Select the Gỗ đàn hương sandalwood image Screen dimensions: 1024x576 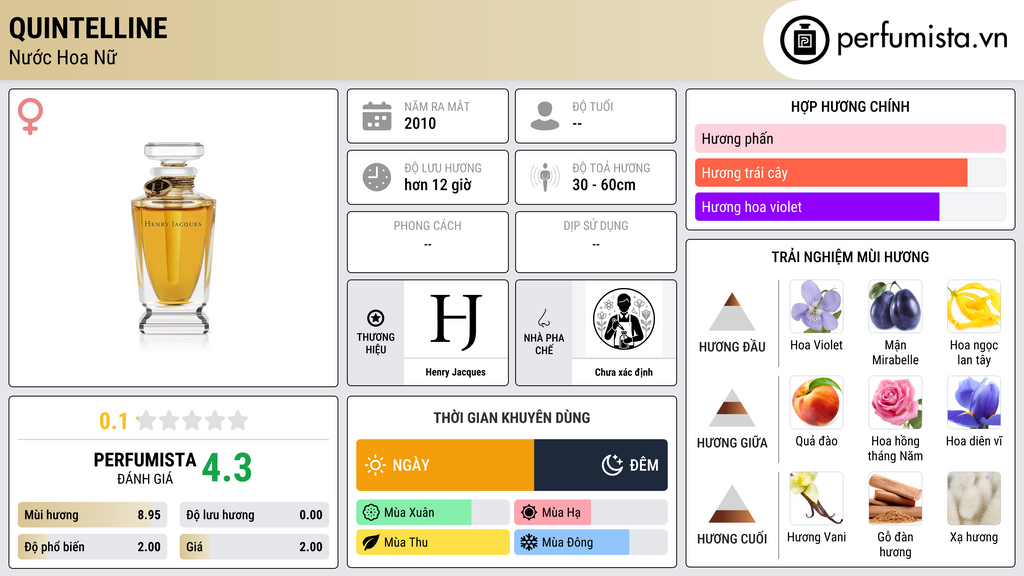(x=895, y=498)
